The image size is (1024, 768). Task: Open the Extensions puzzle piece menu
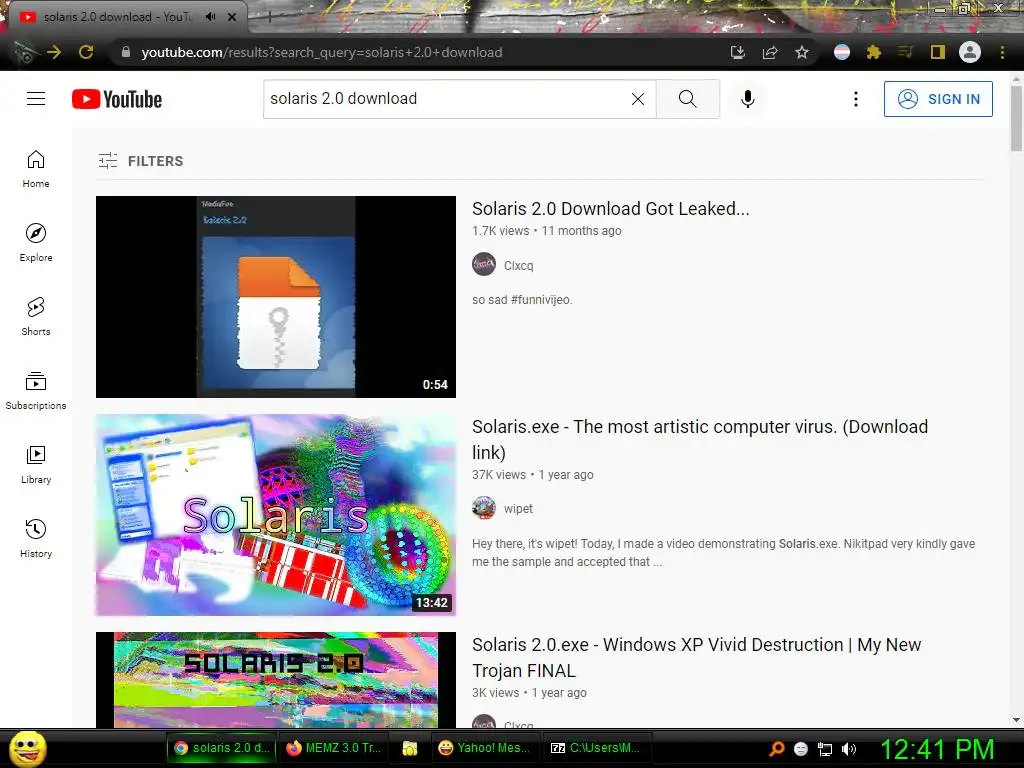point(874,52)
